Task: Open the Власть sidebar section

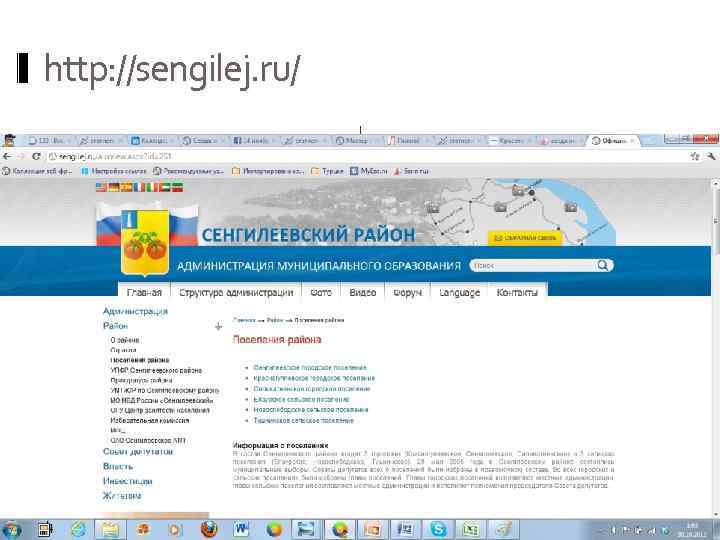Action: coord(118,467)
